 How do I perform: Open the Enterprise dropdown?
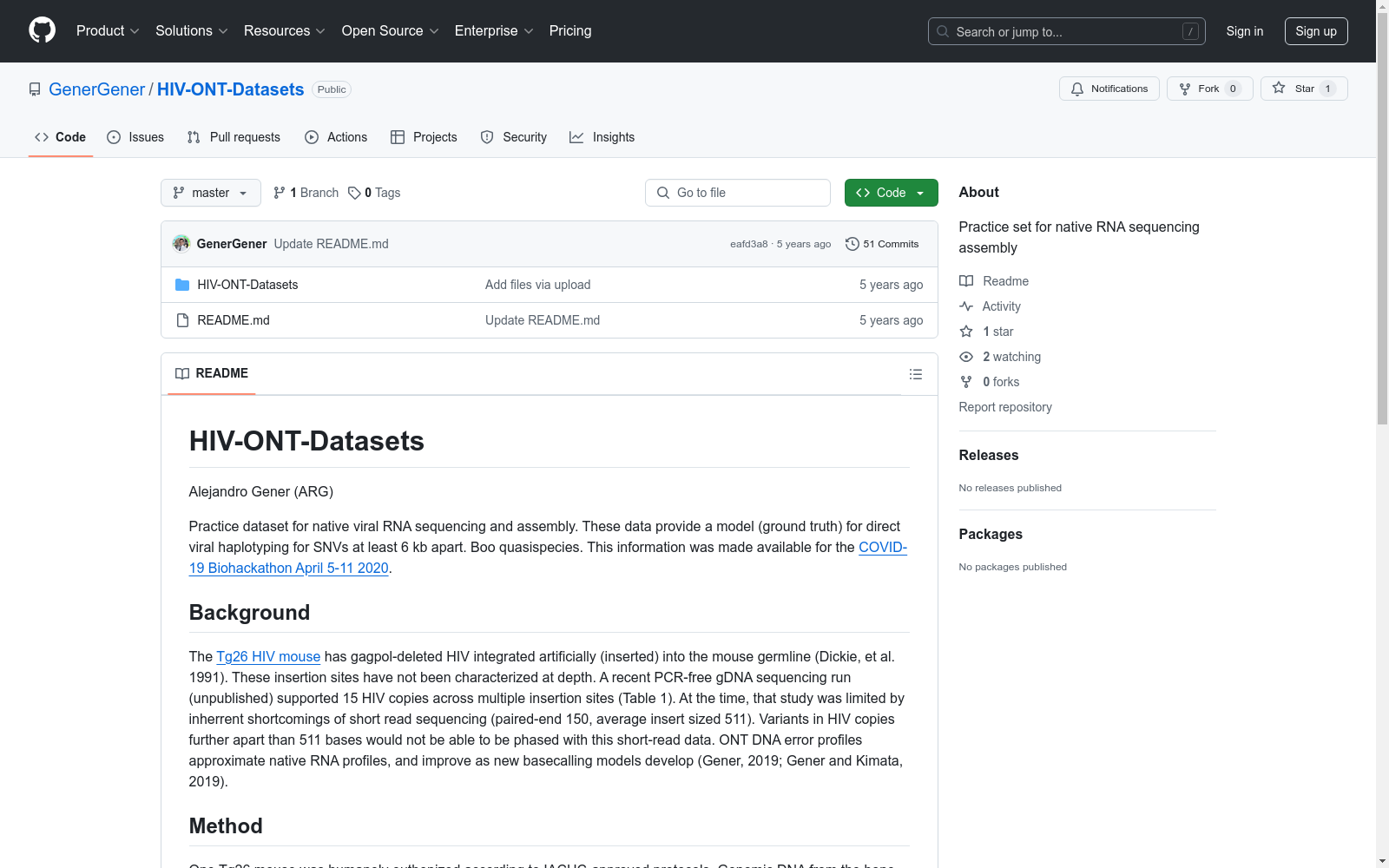(x=494, y=30)
